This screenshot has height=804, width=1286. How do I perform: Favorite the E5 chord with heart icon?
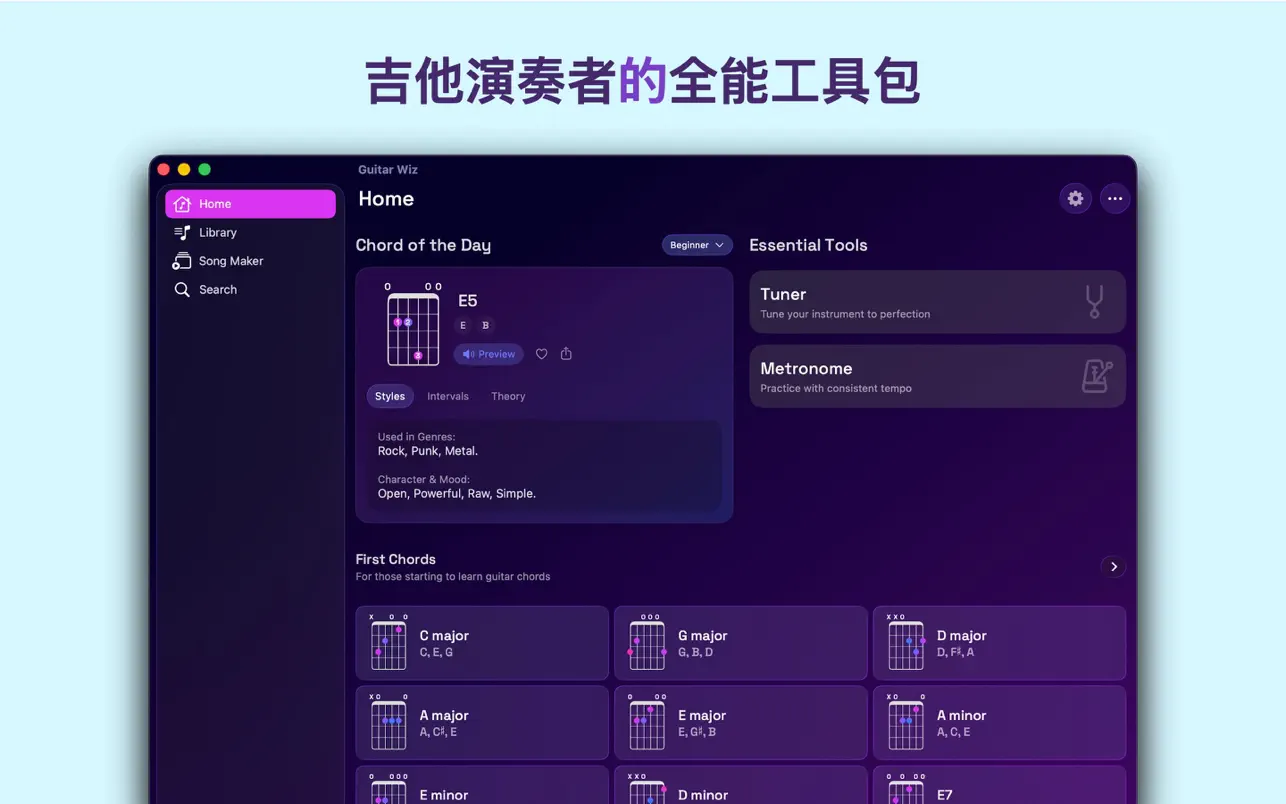541,354
